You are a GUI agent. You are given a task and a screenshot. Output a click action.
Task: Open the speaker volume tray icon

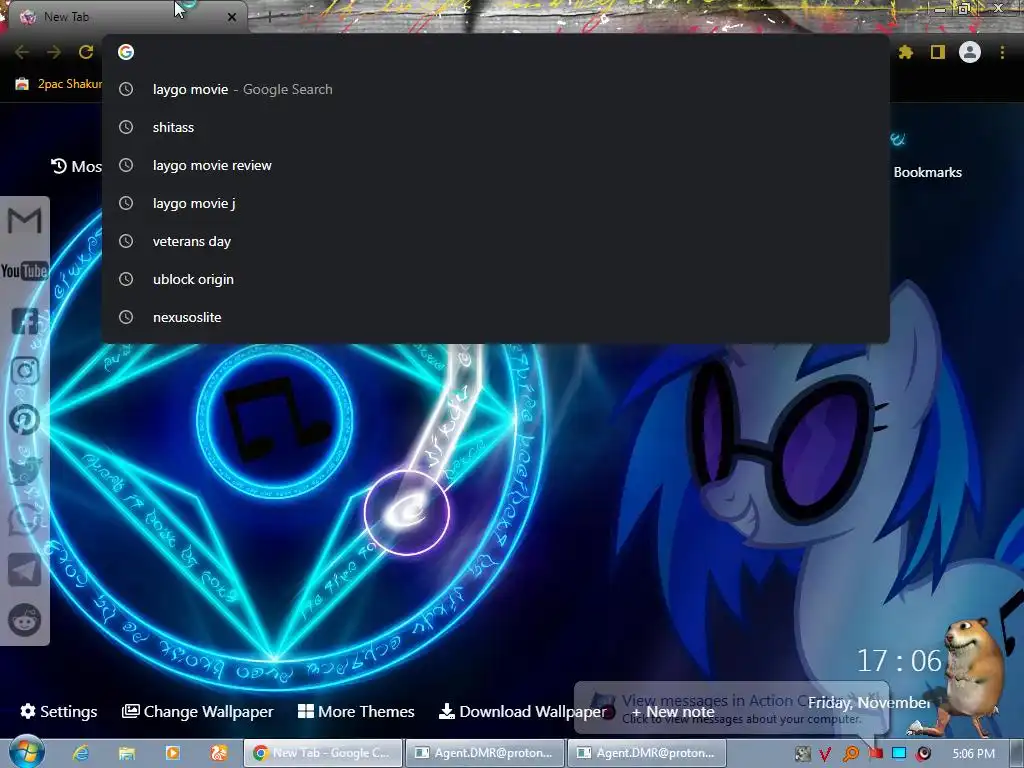923,754
